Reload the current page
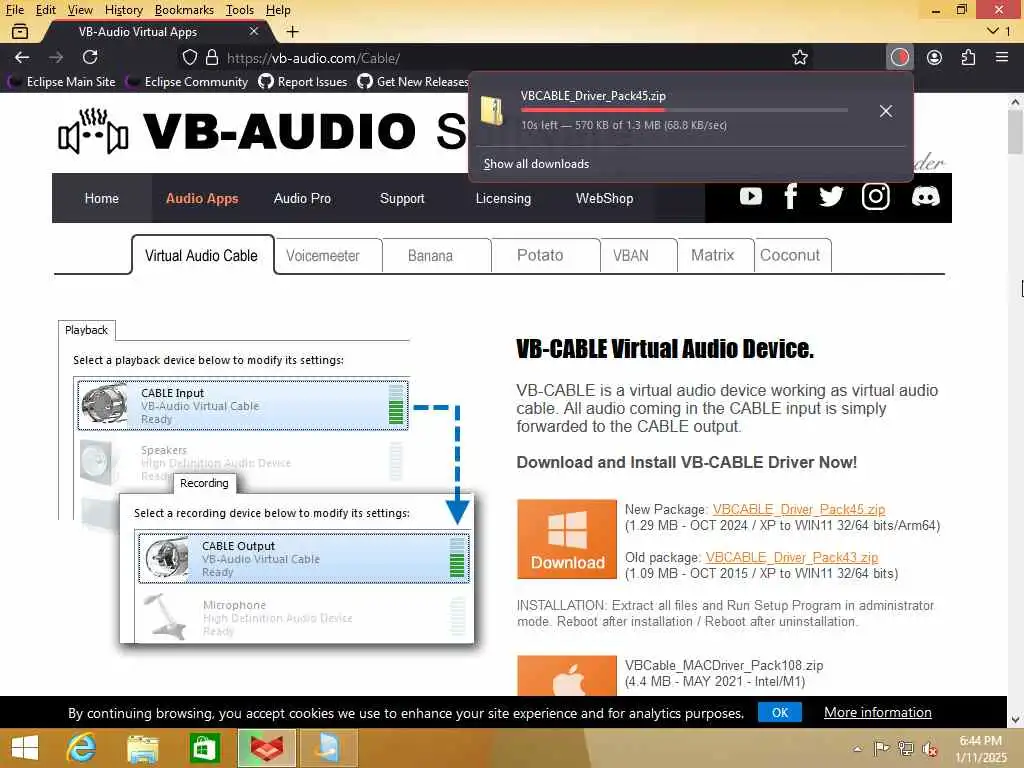This screenshot has height=768, width=1024. (90, 57)
